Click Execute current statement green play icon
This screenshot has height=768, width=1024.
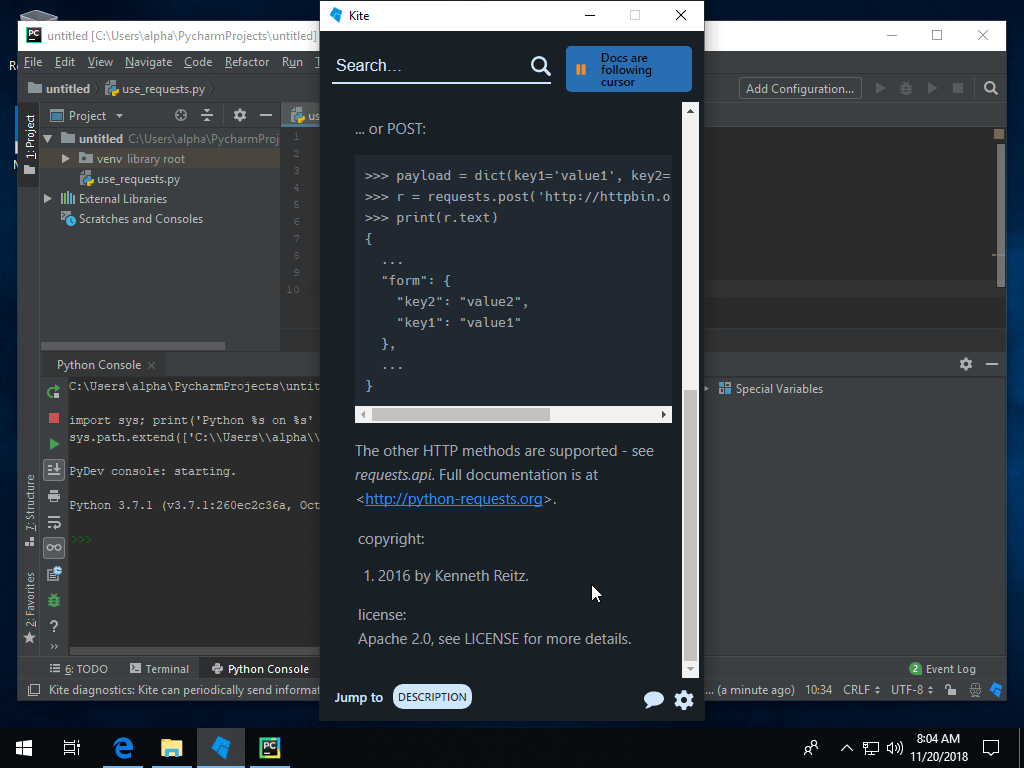coord(54,444)
